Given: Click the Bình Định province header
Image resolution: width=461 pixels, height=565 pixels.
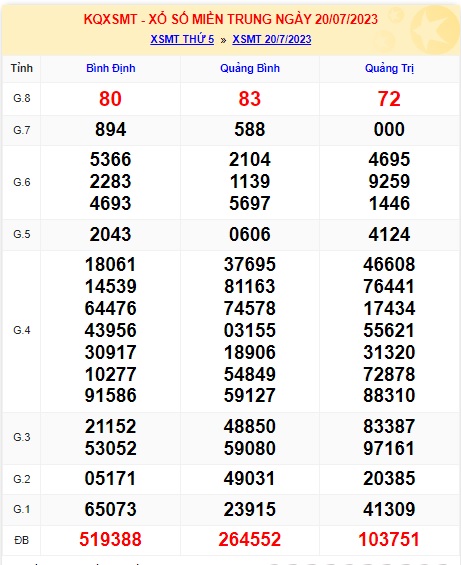Looking at the screenshot, I should click(111, 68).
